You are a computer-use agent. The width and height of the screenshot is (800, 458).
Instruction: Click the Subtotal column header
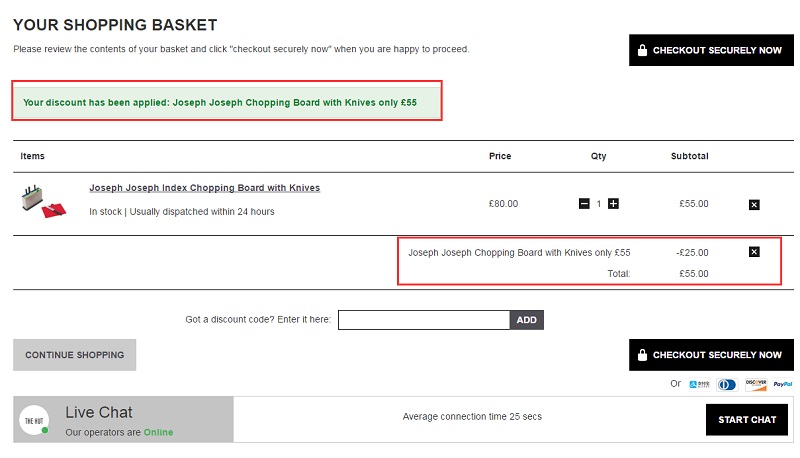coord(689,156)
